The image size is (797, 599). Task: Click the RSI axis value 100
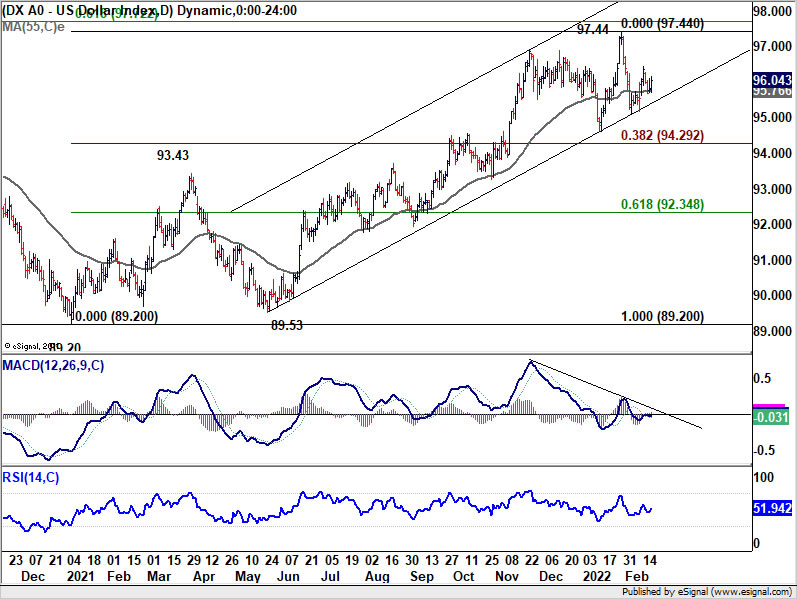(763, 477)
